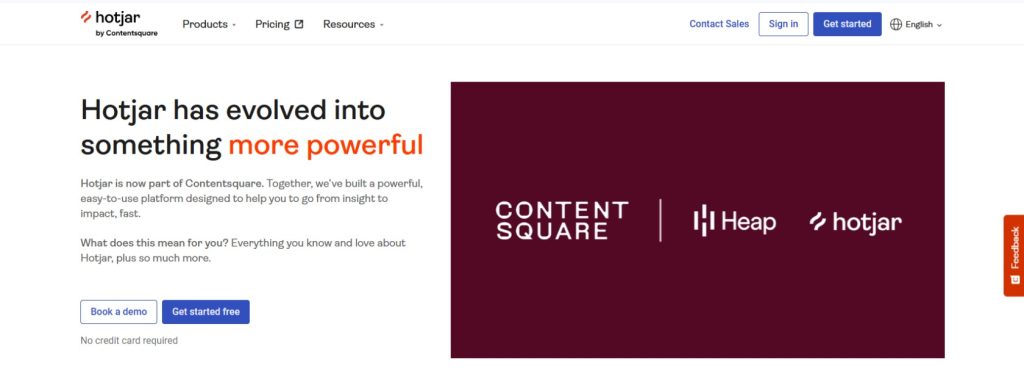This screenshot has height=388, width=1024.
Task: Click the Hotjar logo in header
Action: click(118, 24)
